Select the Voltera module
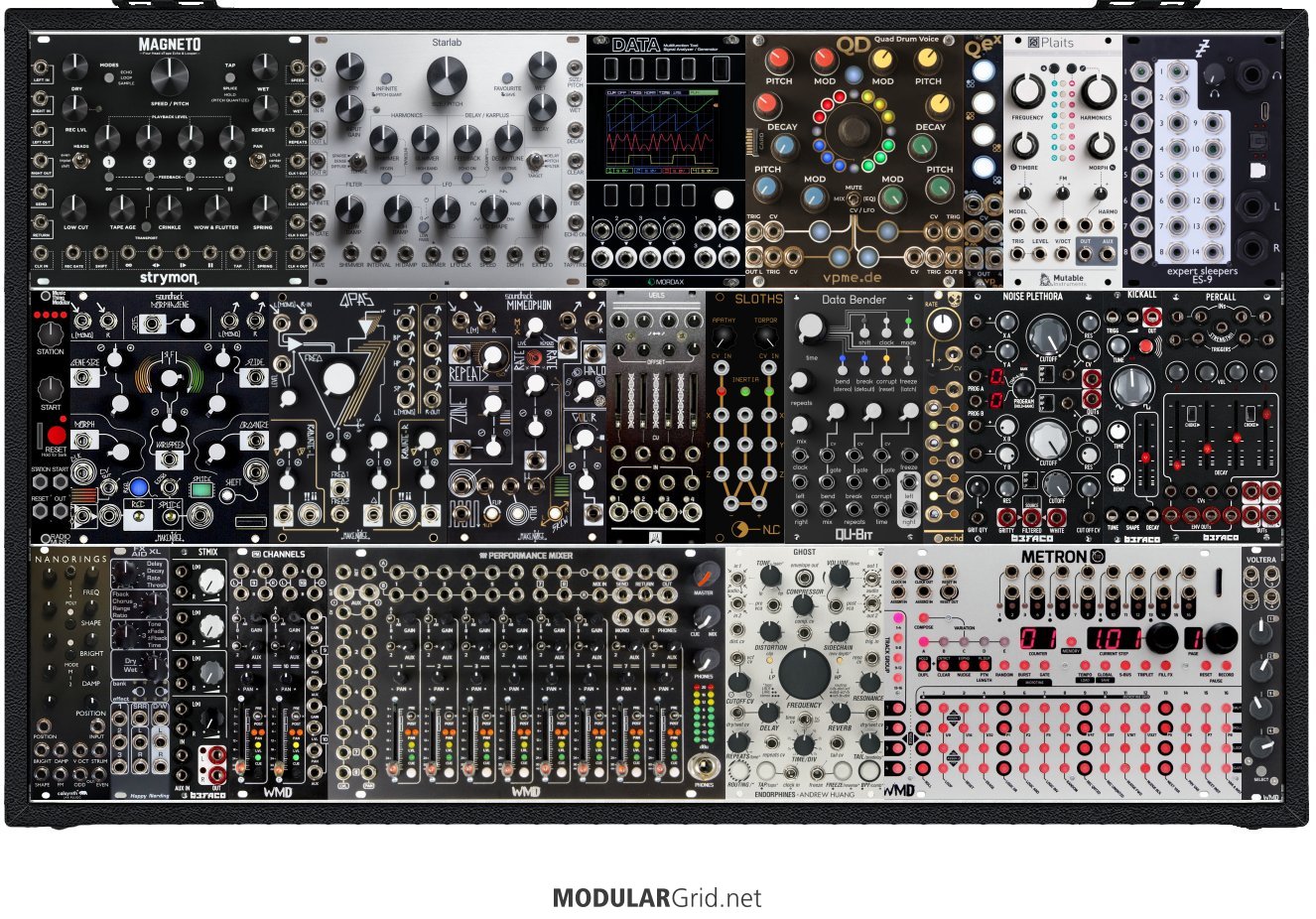Screen dimensions: 1316x919 tap(1261, 673)
